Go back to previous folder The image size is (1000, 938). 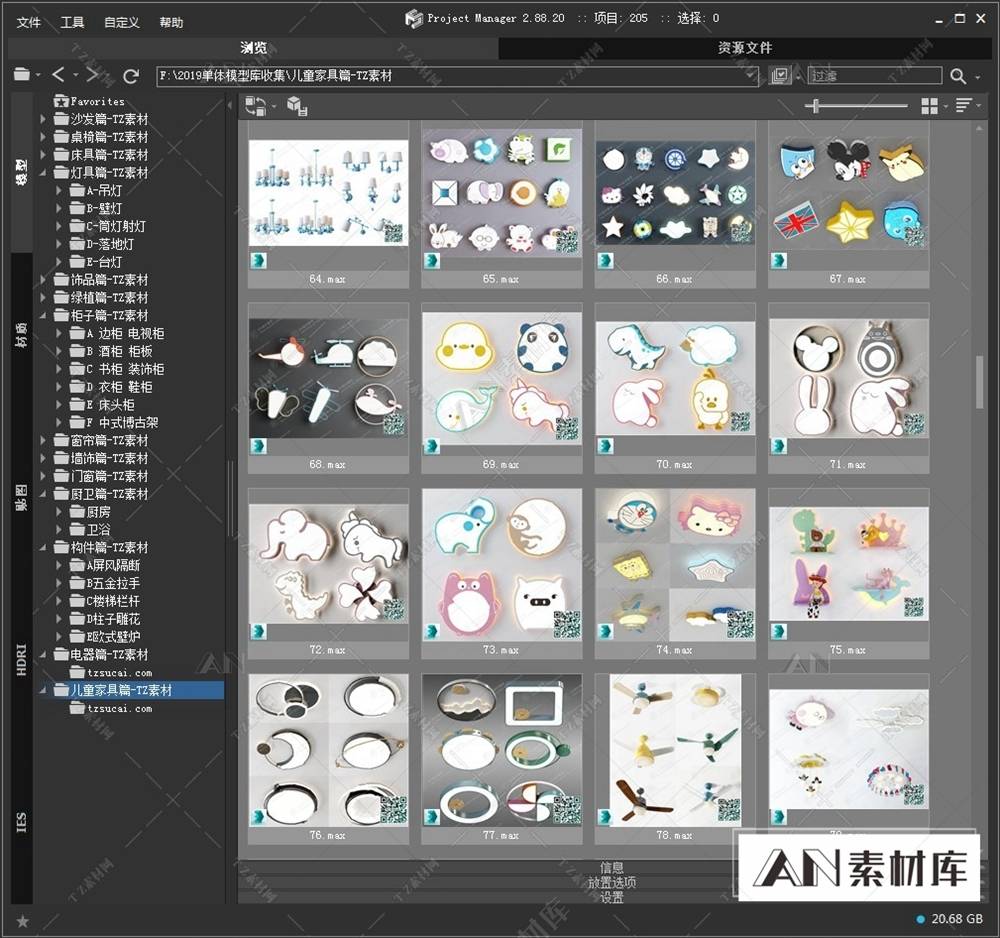click(x=58, y=75)
